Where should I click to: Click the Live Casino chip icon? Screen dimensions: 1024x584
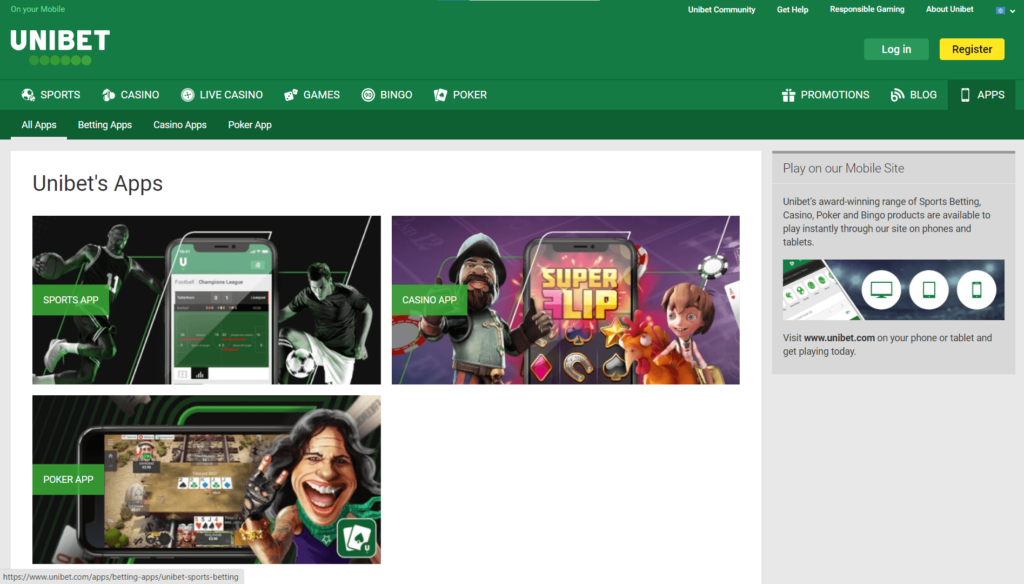point(187,95)
